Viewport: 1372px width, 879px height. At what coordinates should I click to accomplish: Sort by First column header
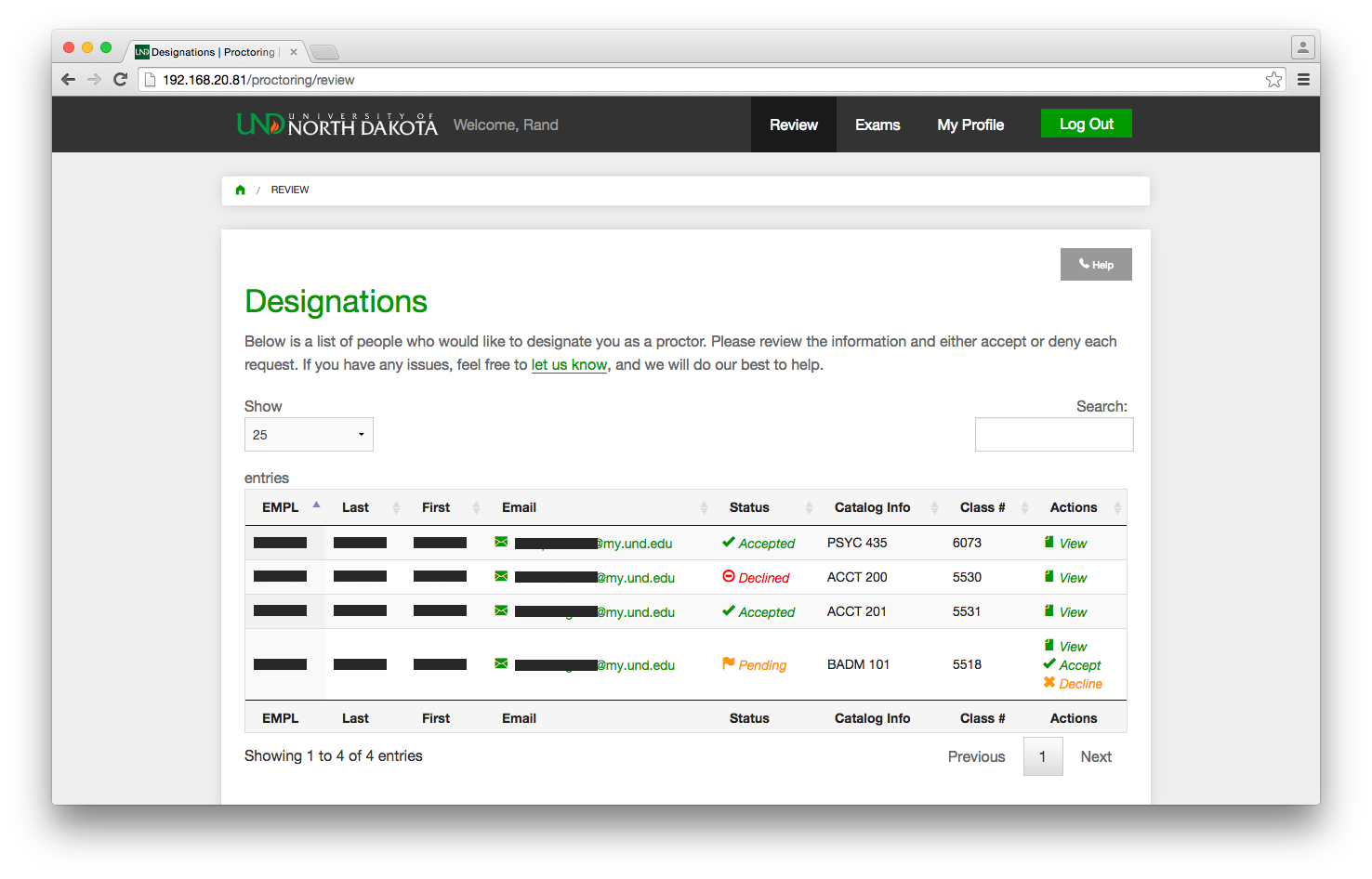[445, 507]
